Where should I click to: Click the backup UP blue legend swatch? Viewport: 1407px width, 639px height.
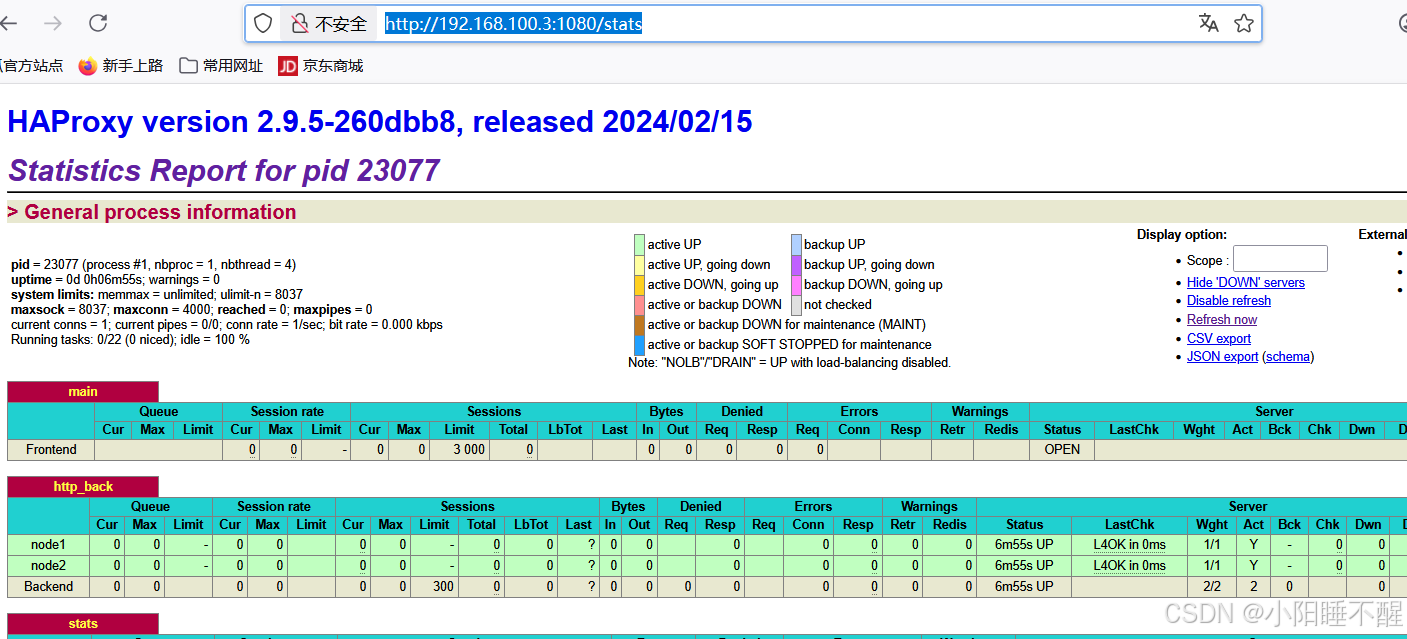point(796,245)
